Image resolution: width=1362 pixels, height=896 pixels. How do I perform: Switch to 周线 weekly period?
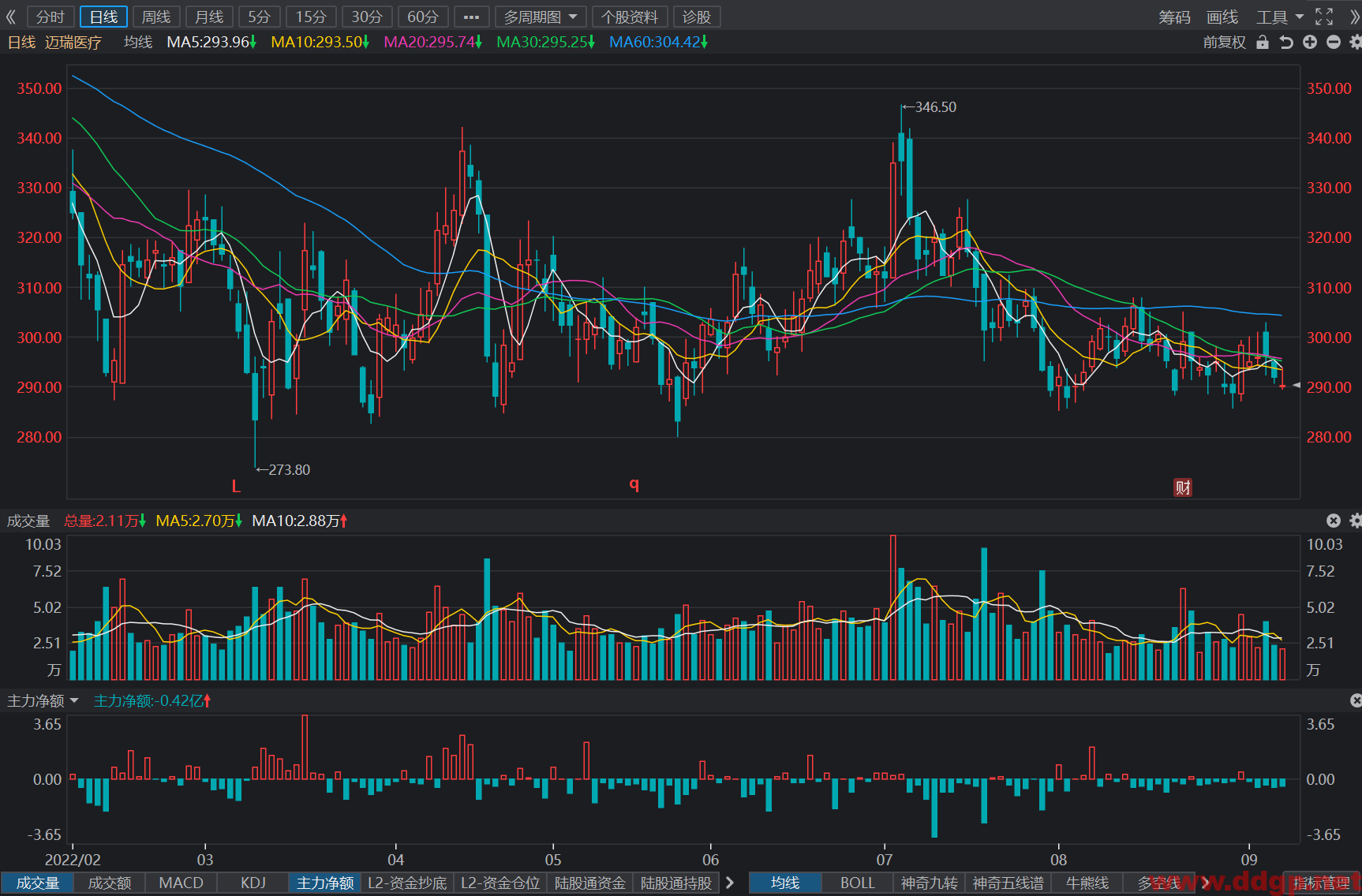156,17
